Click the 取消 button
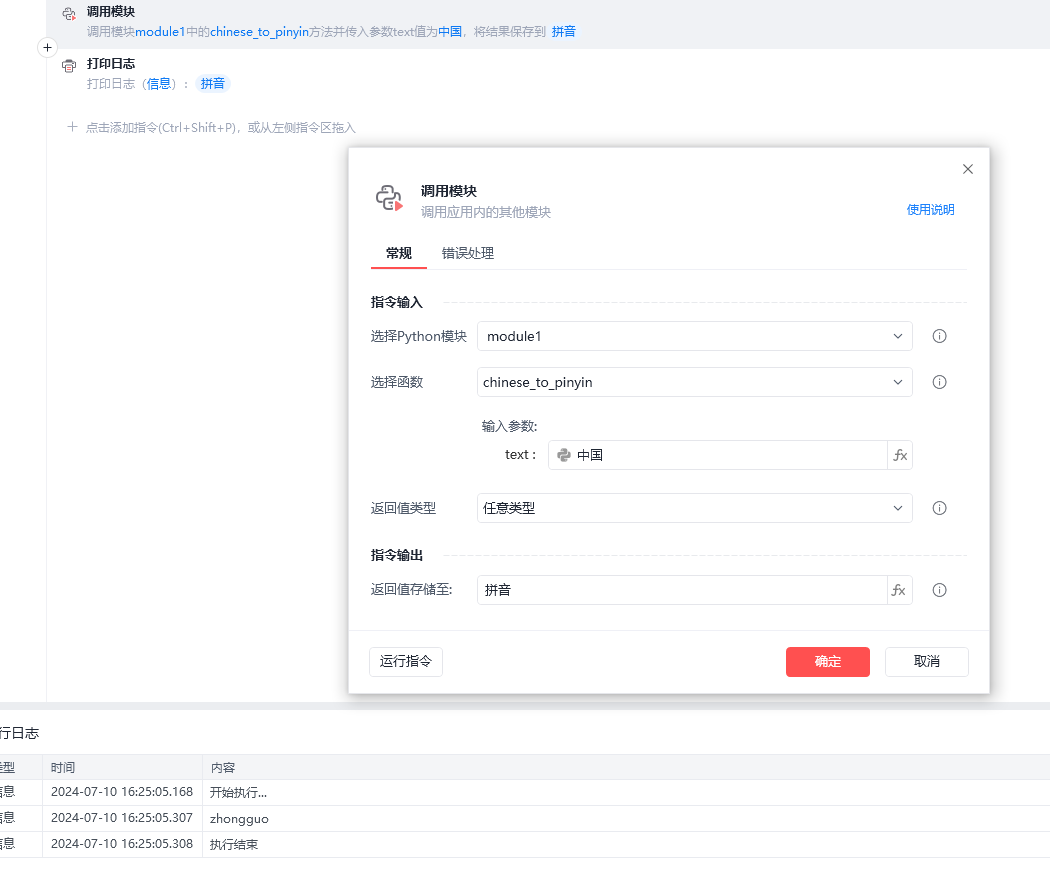Image resolution: width=1050 pixels, height=882 pixels. (926, 662)
